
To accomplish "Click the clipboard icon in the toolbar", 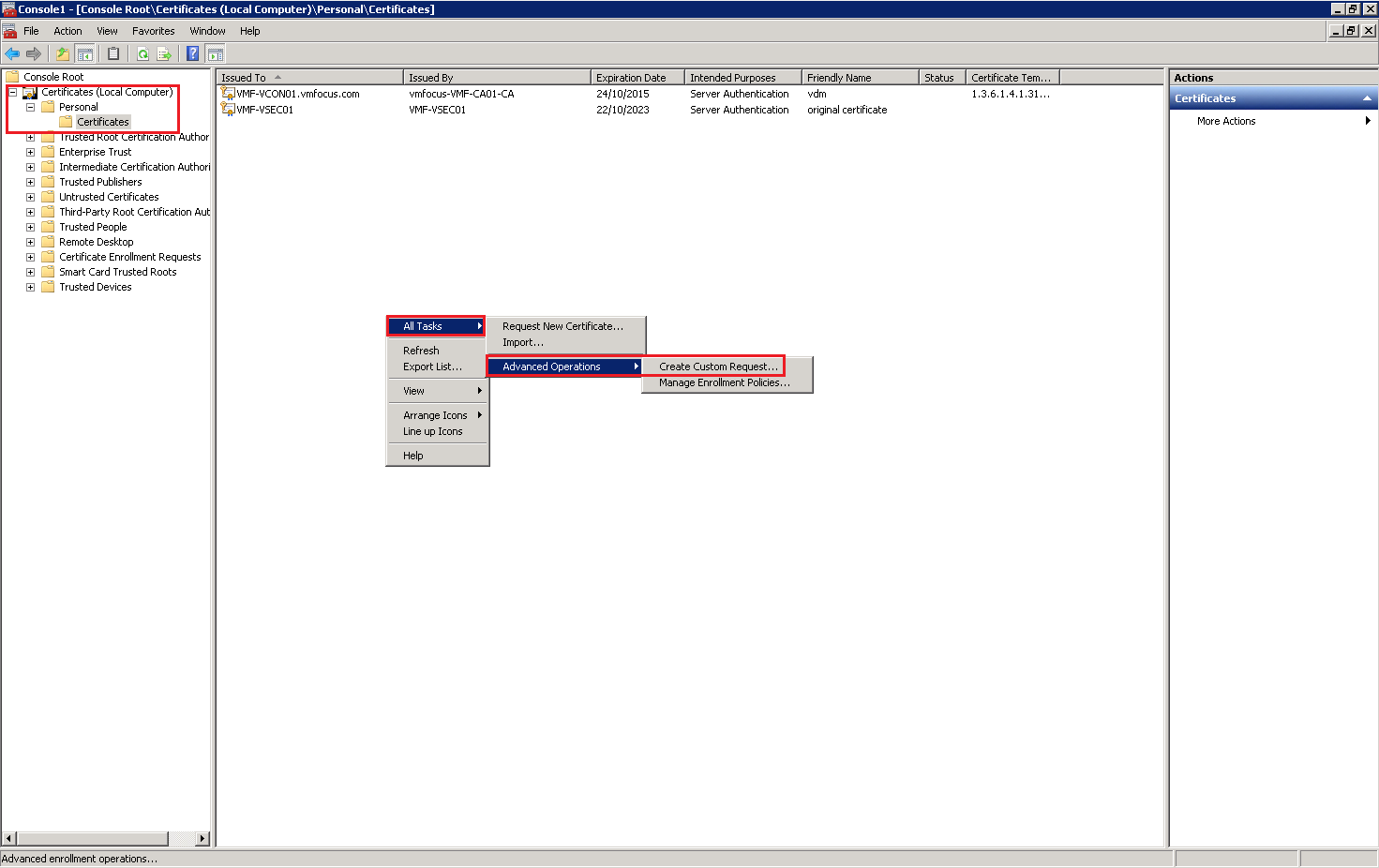I will tap(113, 54).
